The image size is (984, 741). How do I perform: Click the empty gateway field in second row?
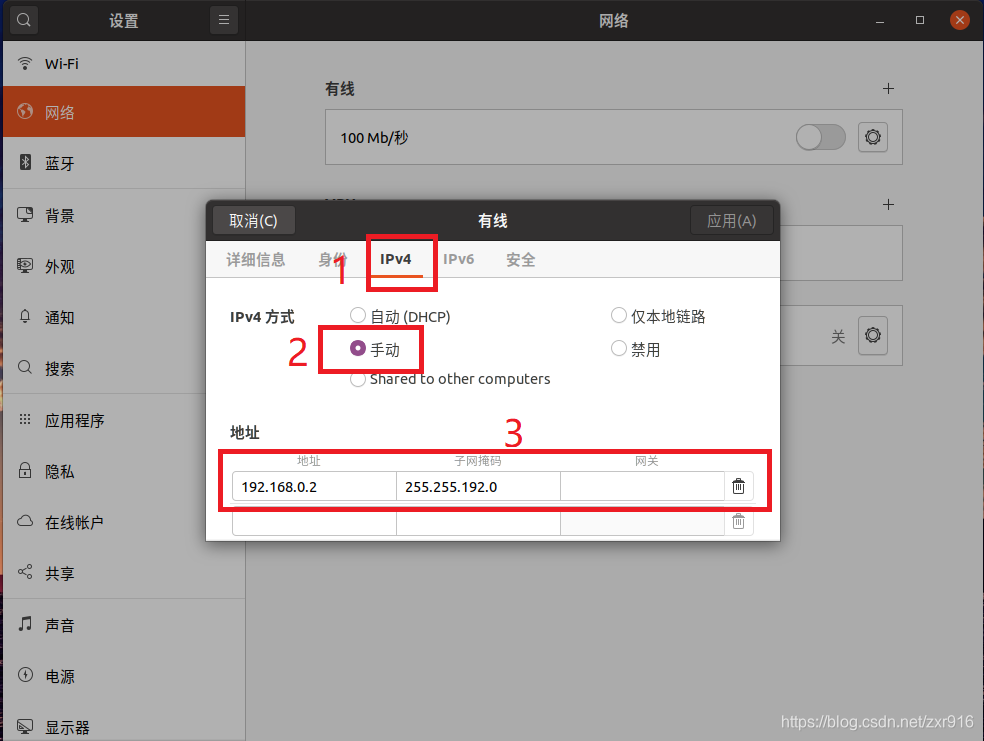point(643,523)
